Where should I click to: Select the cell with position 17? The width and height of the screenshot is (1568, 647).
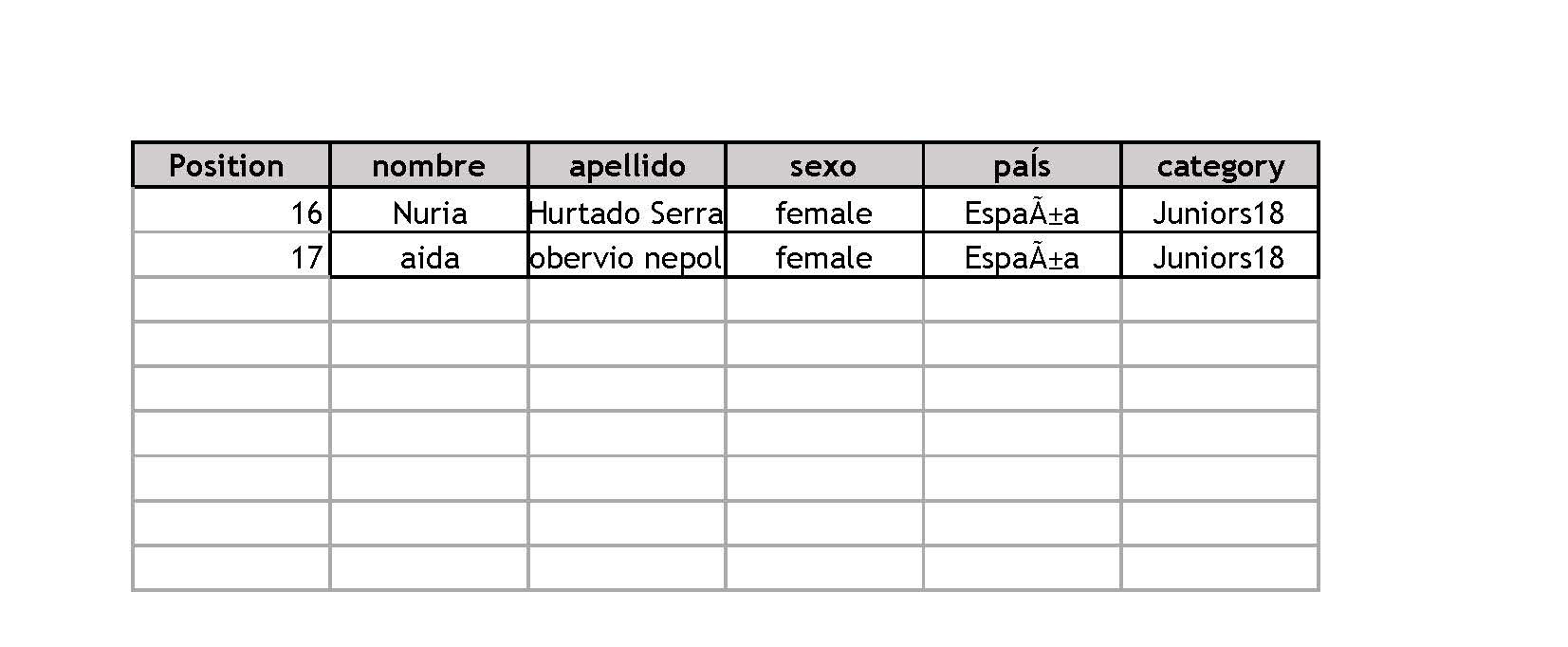point(231,255)
